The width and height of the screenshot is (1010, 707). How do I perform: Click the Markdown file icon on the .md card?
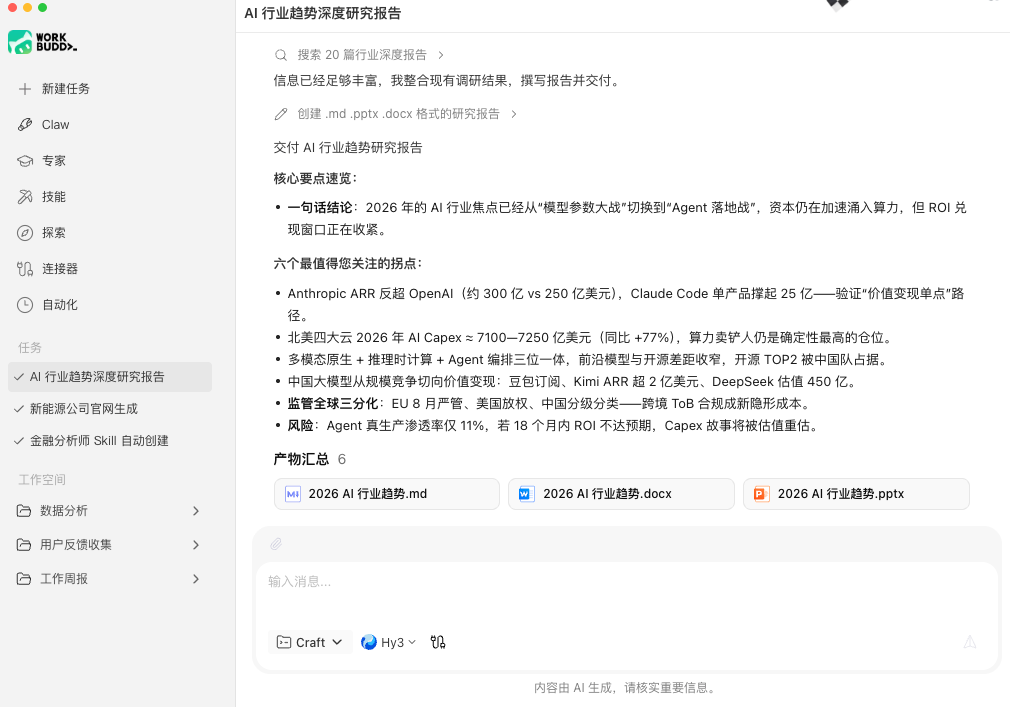(293, 494)
